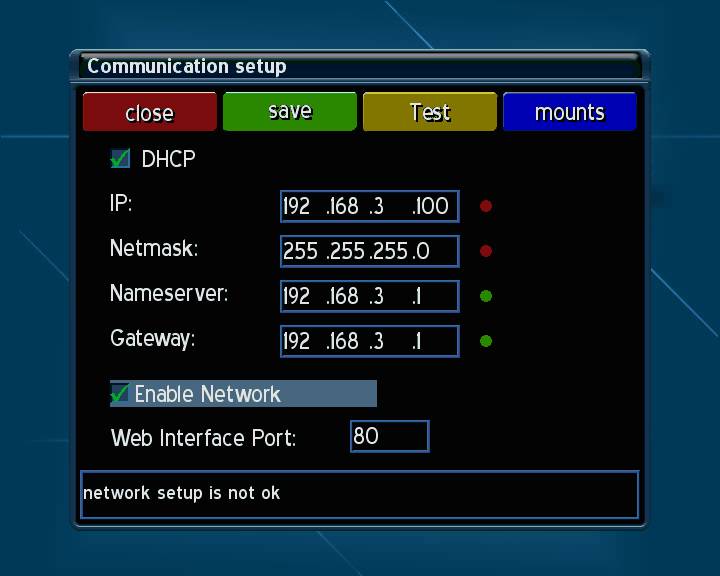The image size is (720, 576).
Task: Open the blue mounts button
Action: (x=569, y=112)
